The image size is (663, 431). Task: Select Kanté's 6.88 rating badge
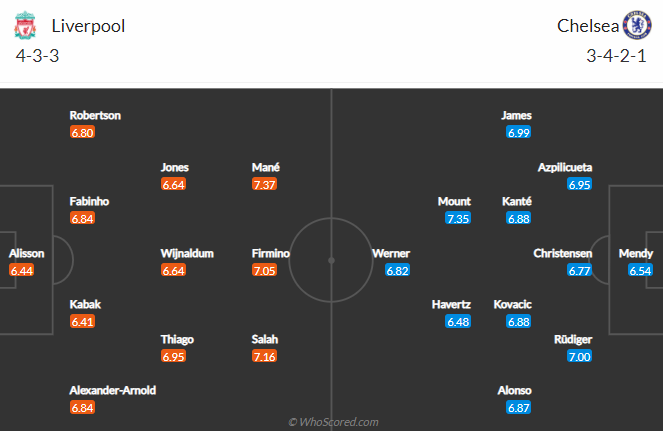[x=517, y=218]
